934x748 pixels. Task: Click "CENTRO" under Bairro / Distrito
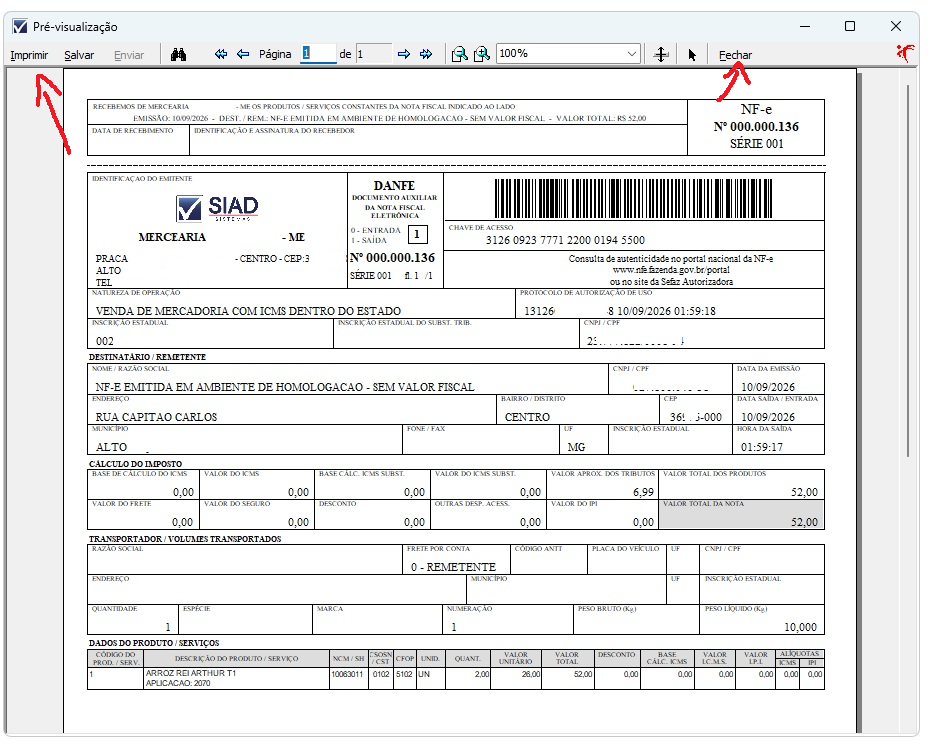(x=527, y=417)
